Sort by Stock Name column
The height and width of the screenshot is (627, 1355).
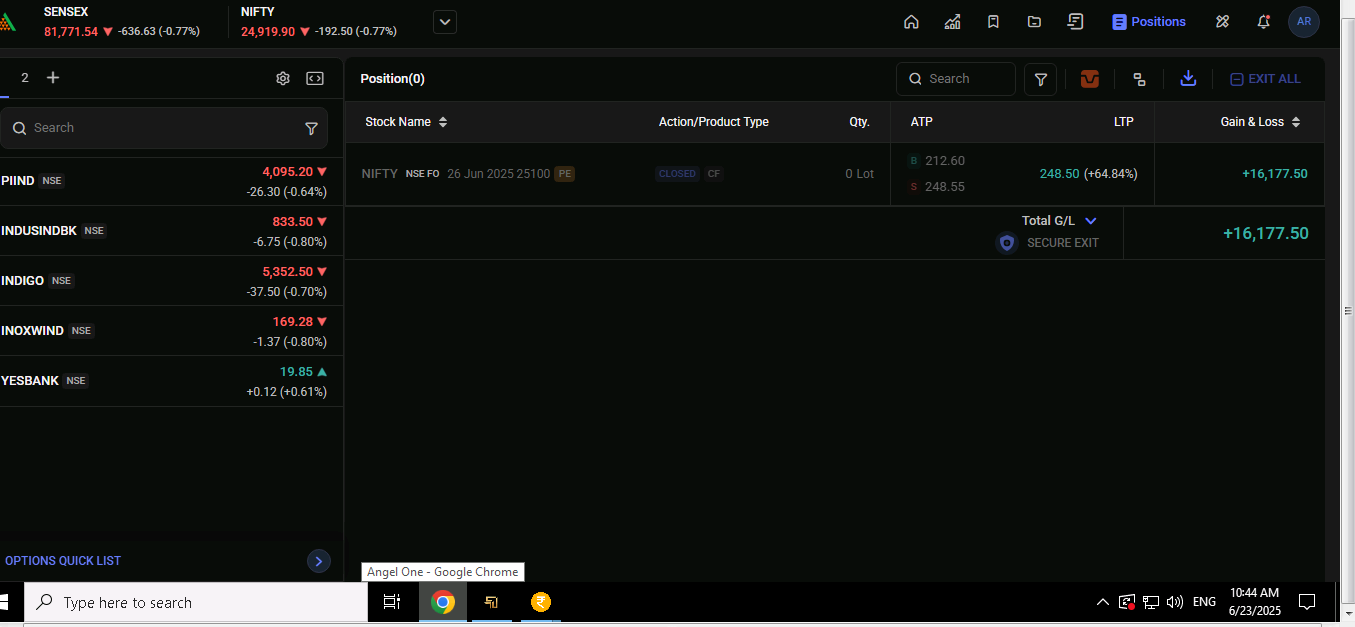click(406, 122)
